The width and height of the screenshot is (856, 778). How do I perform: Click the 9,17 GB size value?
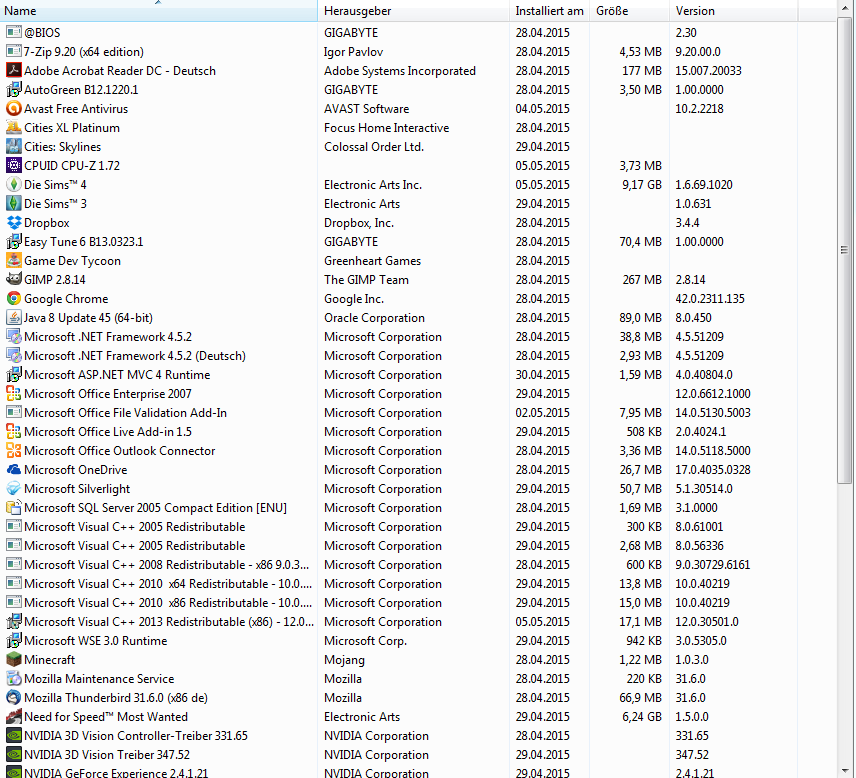[641, 185]
